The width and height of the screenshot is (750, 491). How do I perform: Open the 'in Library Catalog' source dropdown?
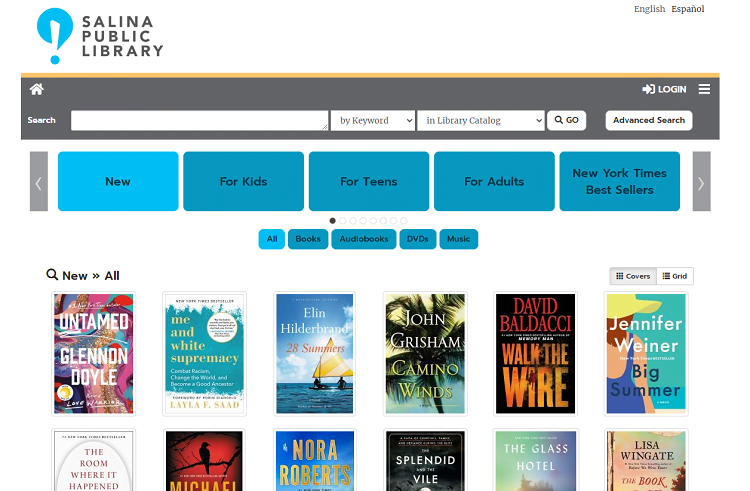[x=481, y=120]
